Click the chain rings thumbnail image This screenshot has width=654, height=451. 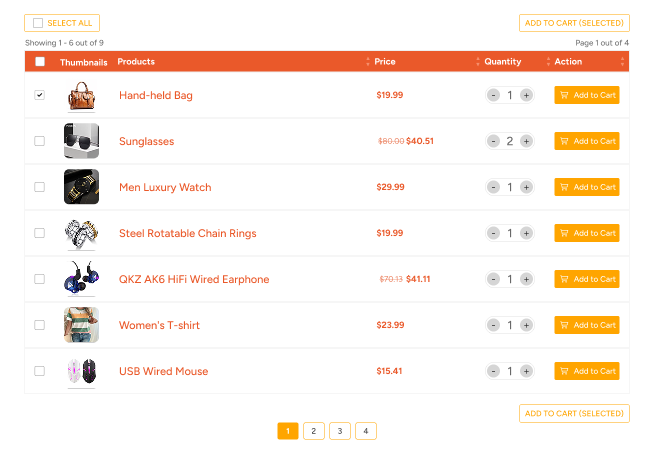click(81, 234)
